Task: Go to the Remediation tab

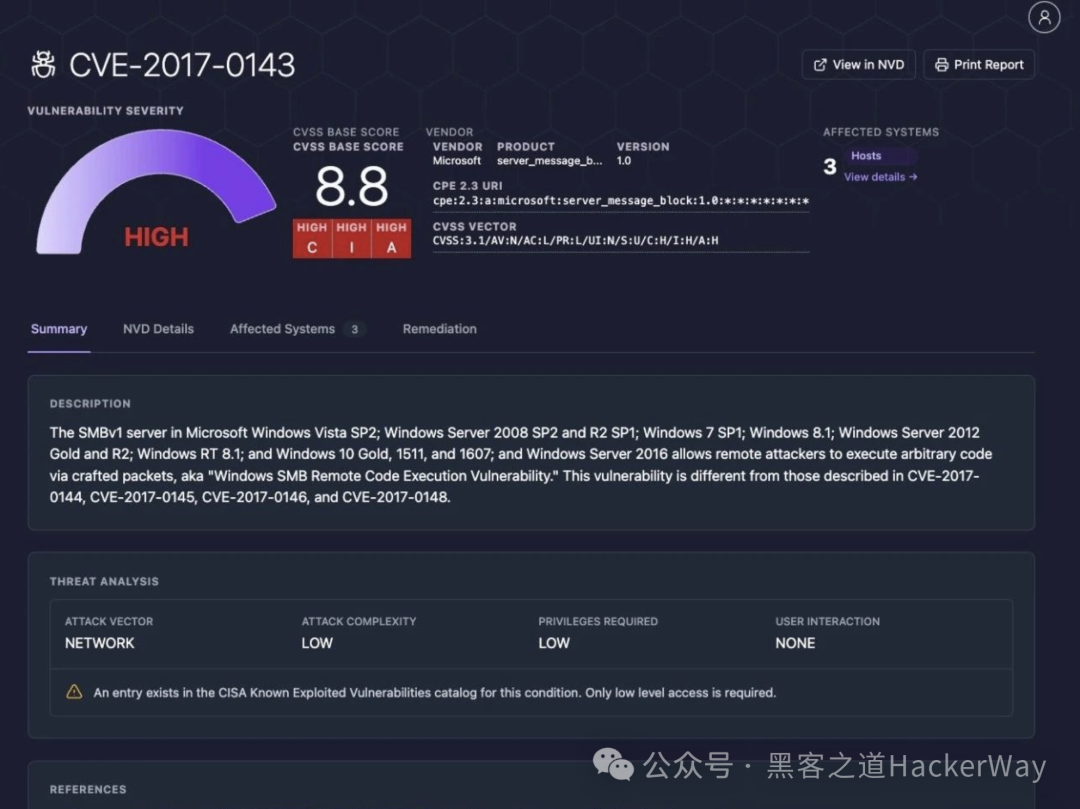Action: tap(439, 329)
